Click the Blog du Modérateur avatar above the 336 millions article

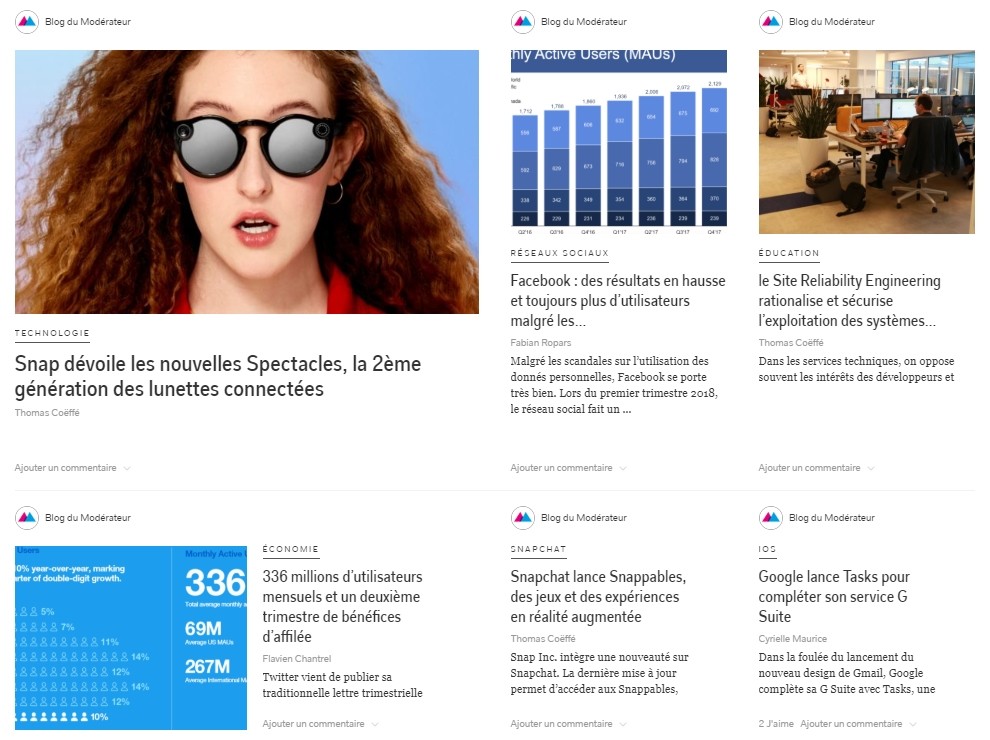point(27,518)
